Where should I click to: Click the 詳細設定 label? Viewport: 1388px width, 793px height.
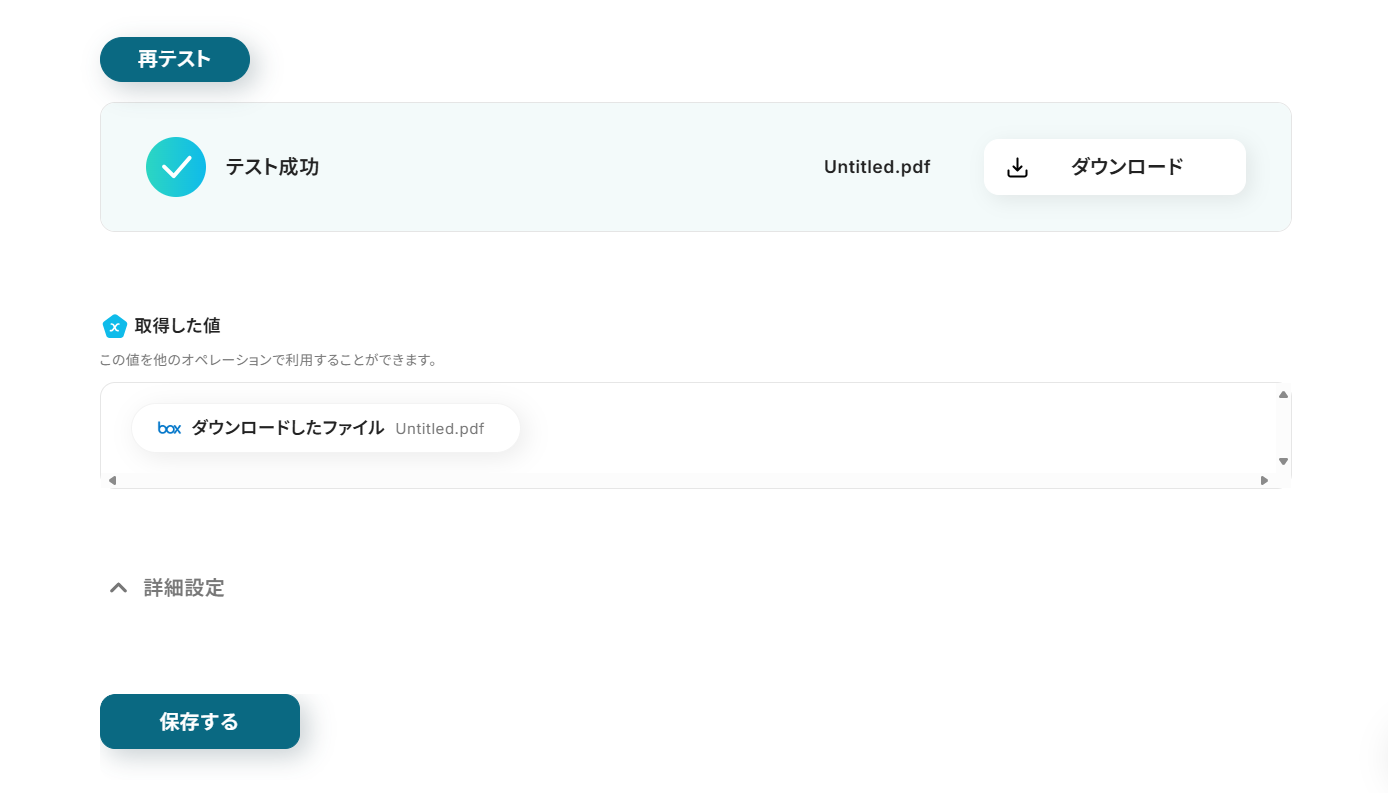coord(184,588)
